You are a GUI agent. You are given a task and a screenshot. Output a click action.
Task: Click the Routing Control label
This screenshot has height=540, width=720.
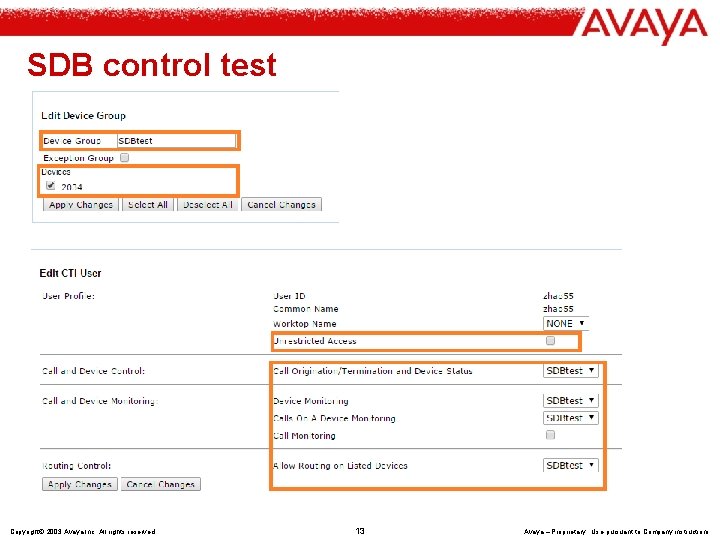tap(77, 466)
